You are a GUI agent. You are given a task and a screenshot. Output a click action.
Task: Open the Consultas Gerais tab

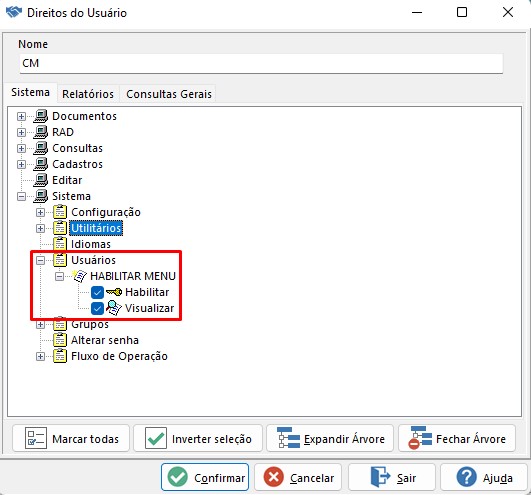(x=169, y=94)
